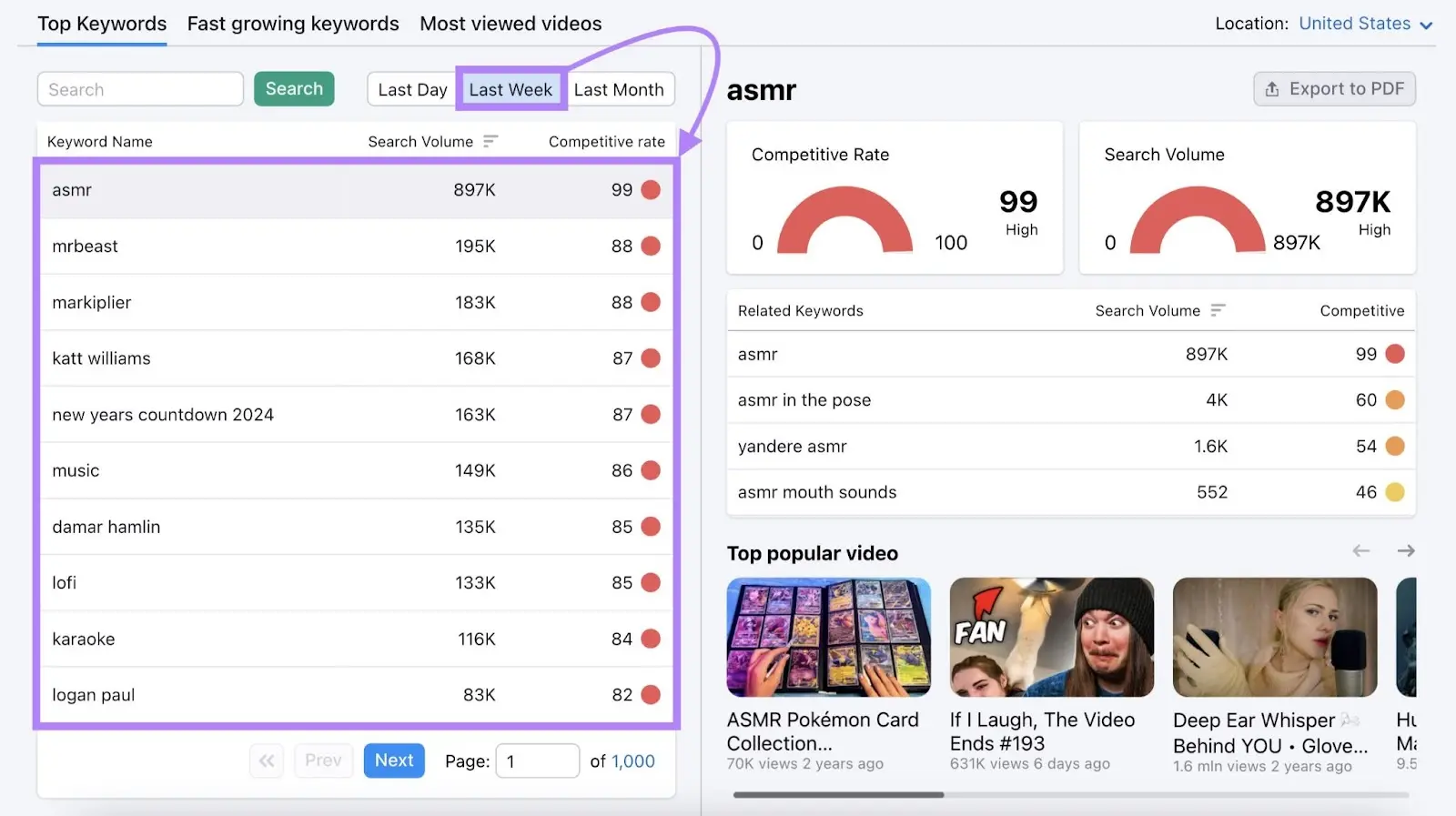Screen dimensions: 1456x816
Task: Export report to PDF
Action: click(x=1334, y=88)
